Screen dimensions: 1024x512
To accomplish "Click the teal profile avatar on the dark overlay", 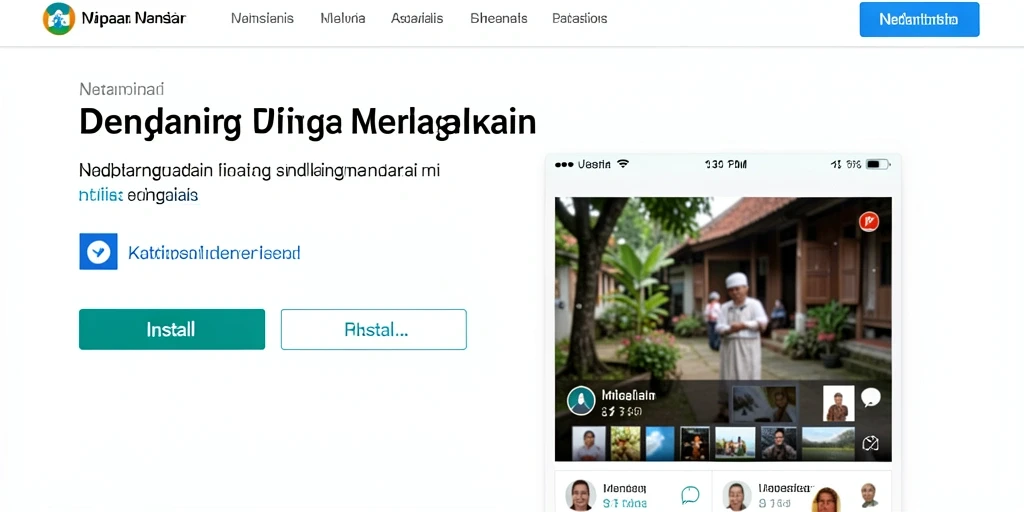I will pos(581,400).
